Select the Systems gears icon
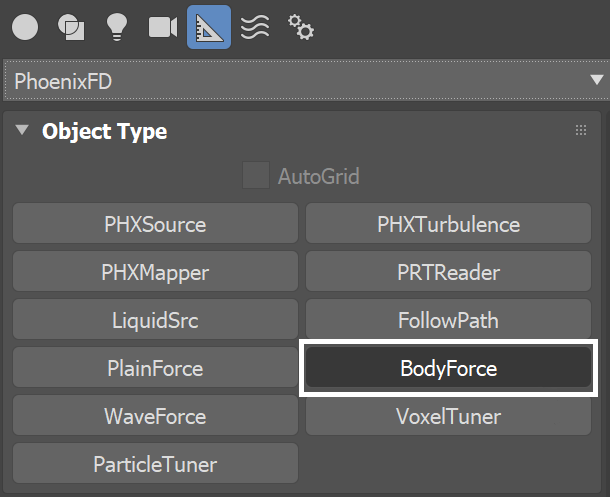The width and height of the screenshot is (610, 497). click(301, 27)
